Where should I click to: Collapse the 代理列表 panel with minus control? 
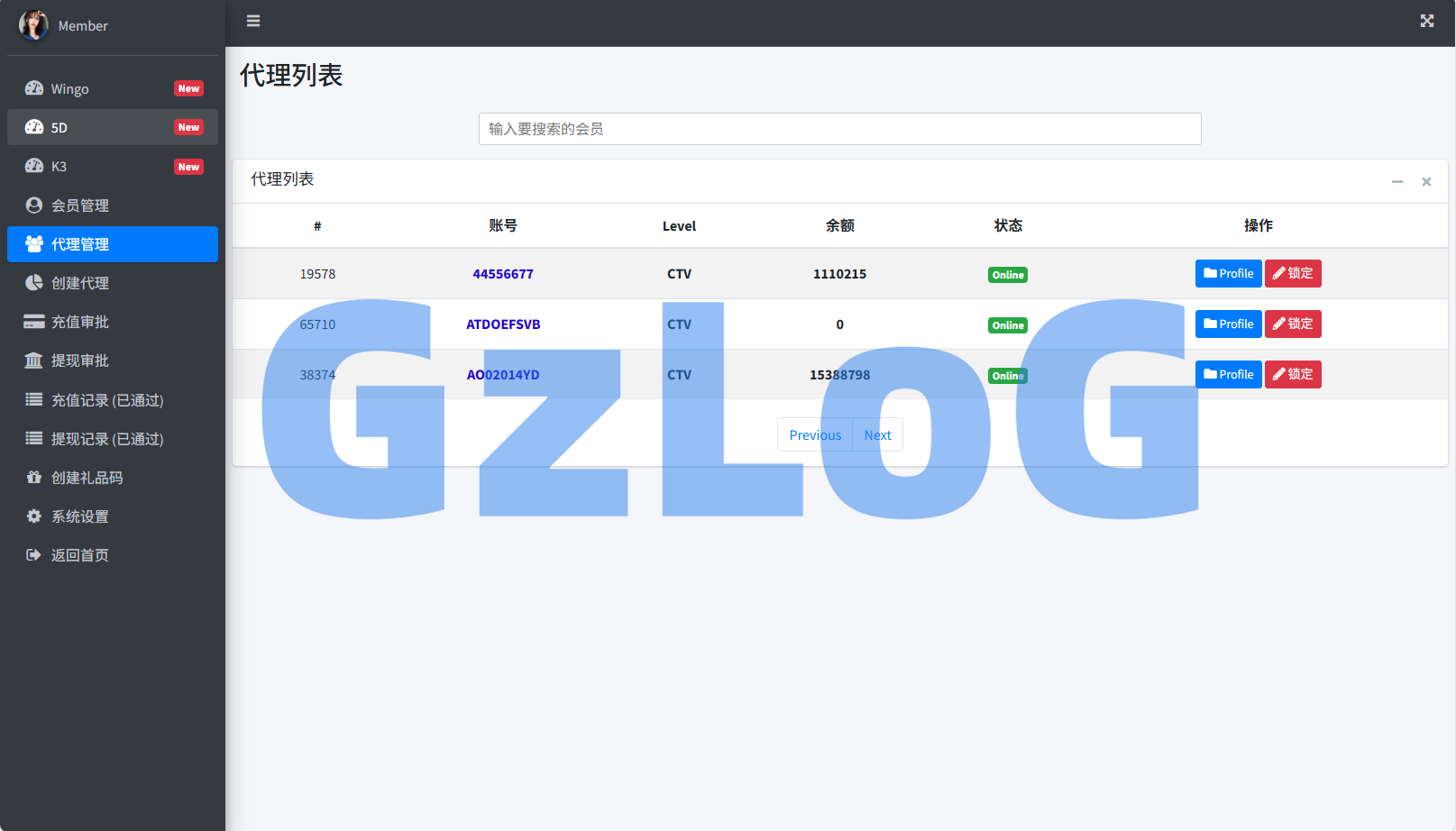pos(1397,181)
